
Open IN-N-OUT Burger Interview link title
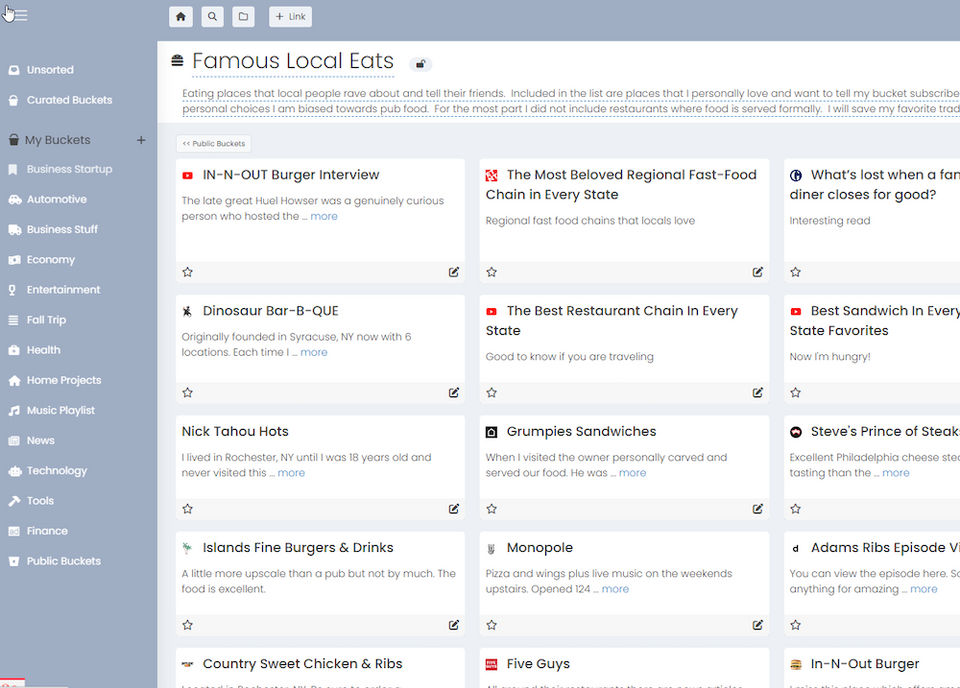291,175
